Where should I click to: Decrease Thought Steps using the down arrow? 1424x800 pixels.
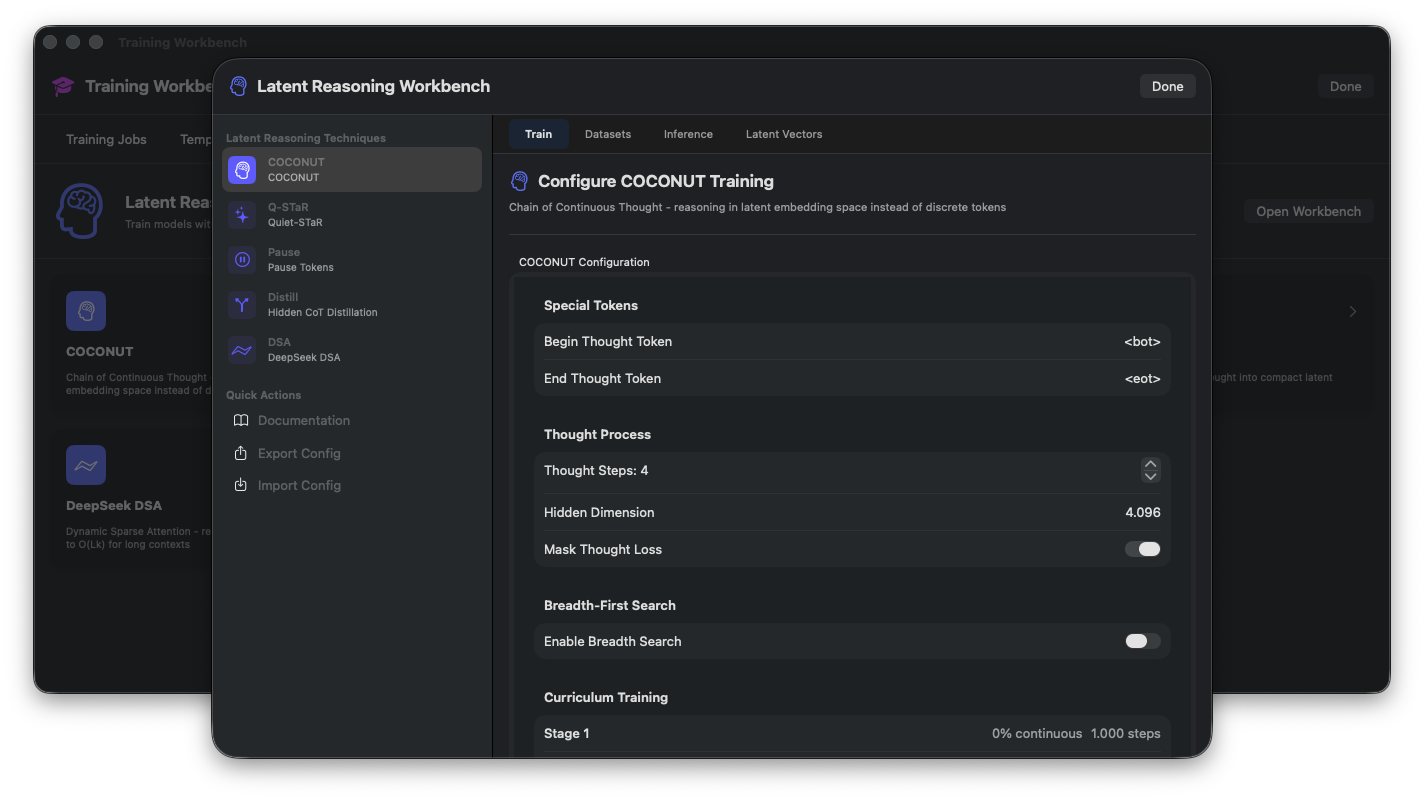1150,477
